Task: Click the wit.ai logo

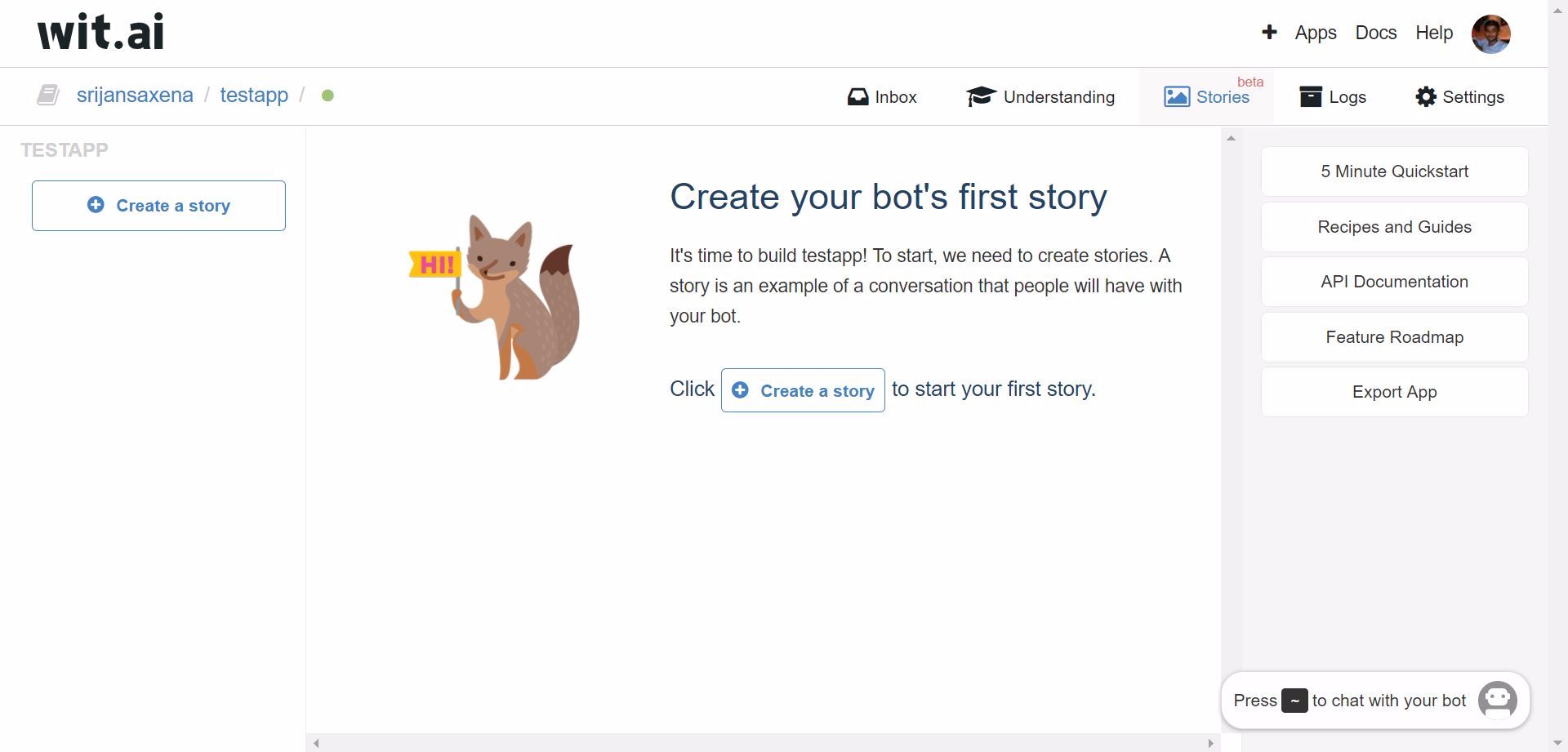Action: (x=100, y=33)
